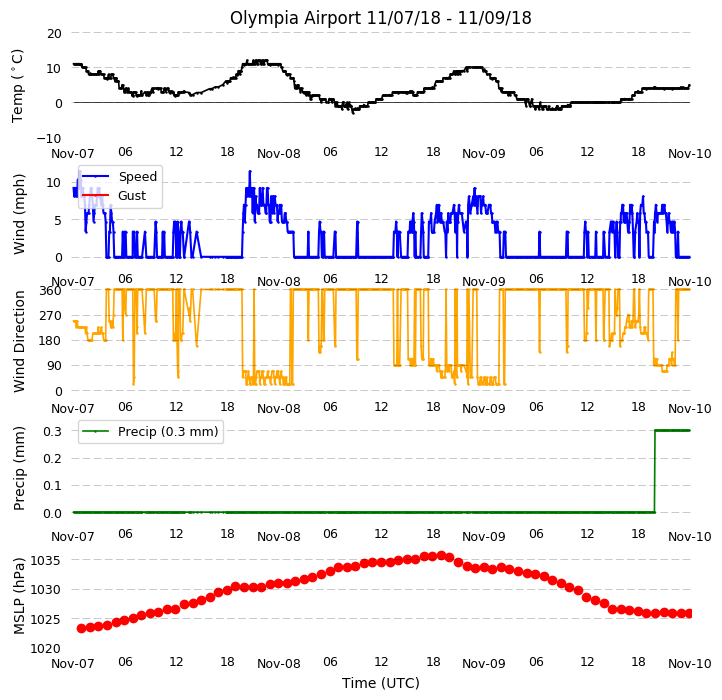Click the Nov-09 tick under temperature chart
This screenshot has width=722, height=700.
pyautogui.click(x=483, y=154)
